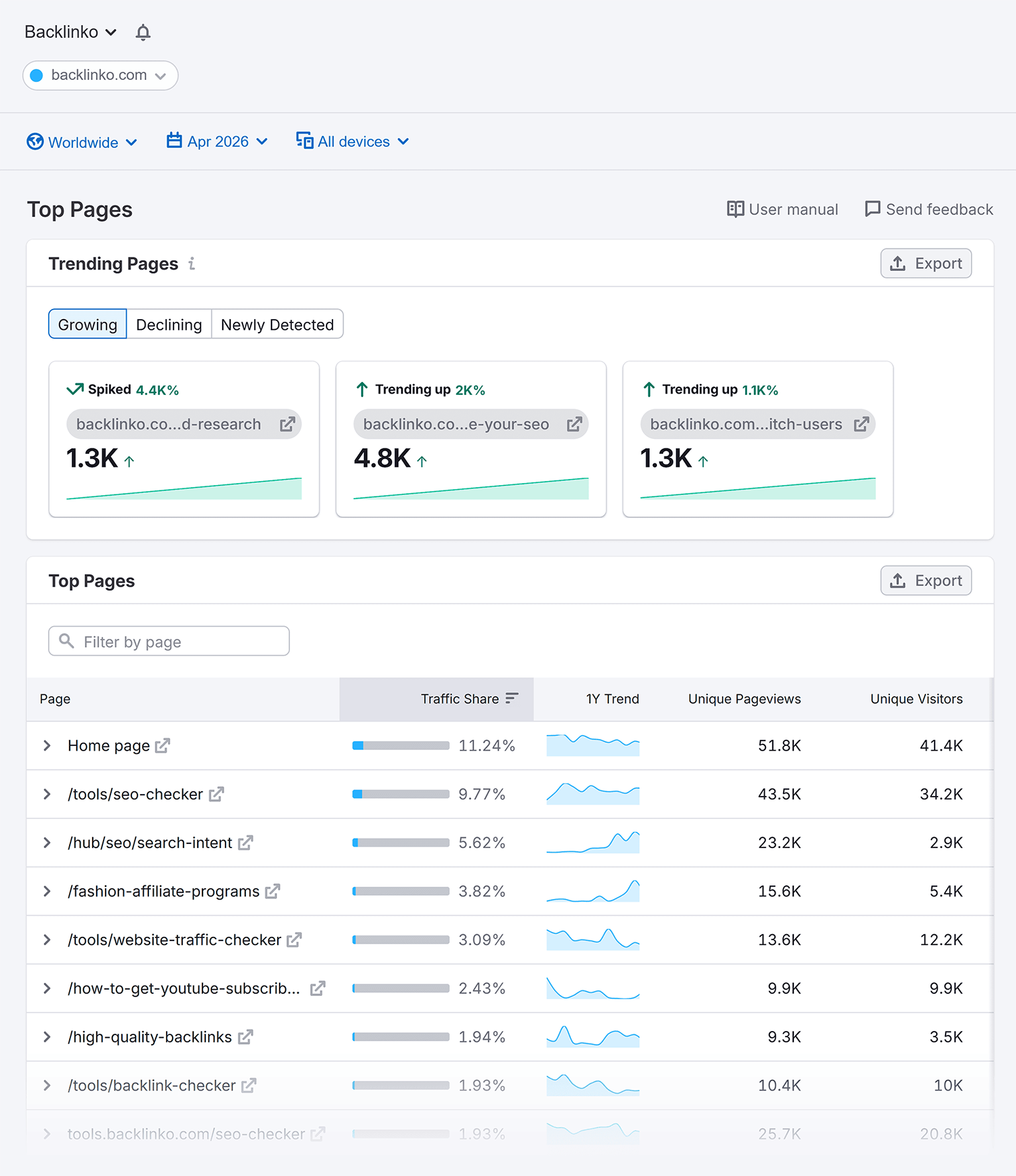Click the Traffic Share sort icon
Viewport: 1016px width, 1176px height.
[512, 698]
